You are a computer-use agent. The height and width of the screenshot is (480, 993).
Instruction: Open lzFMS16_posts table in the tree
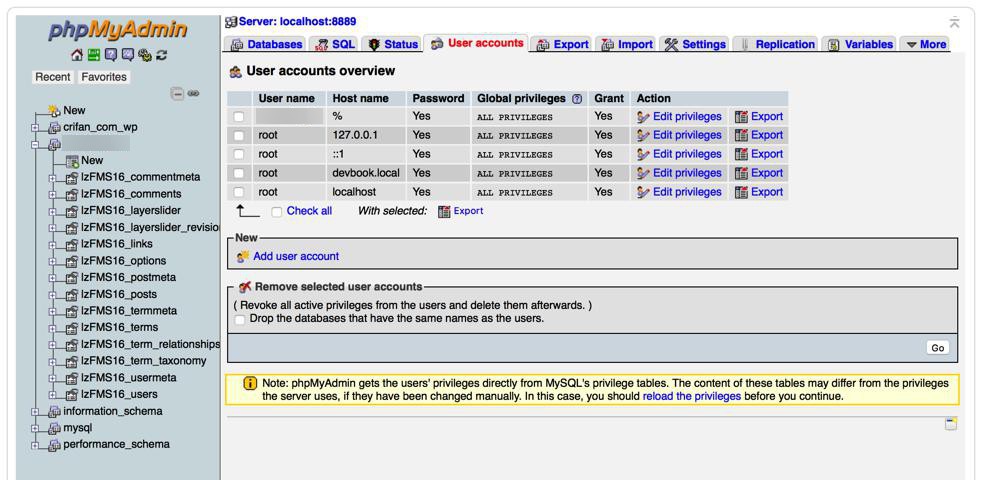[118, 294]
